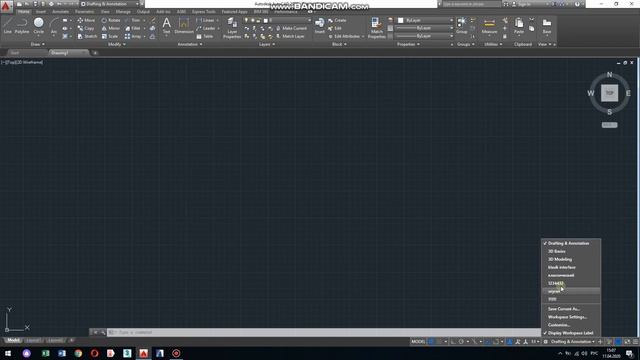Screen dimensions: 640x360
Task: Click the Group tool
Action: coord(461,25)
